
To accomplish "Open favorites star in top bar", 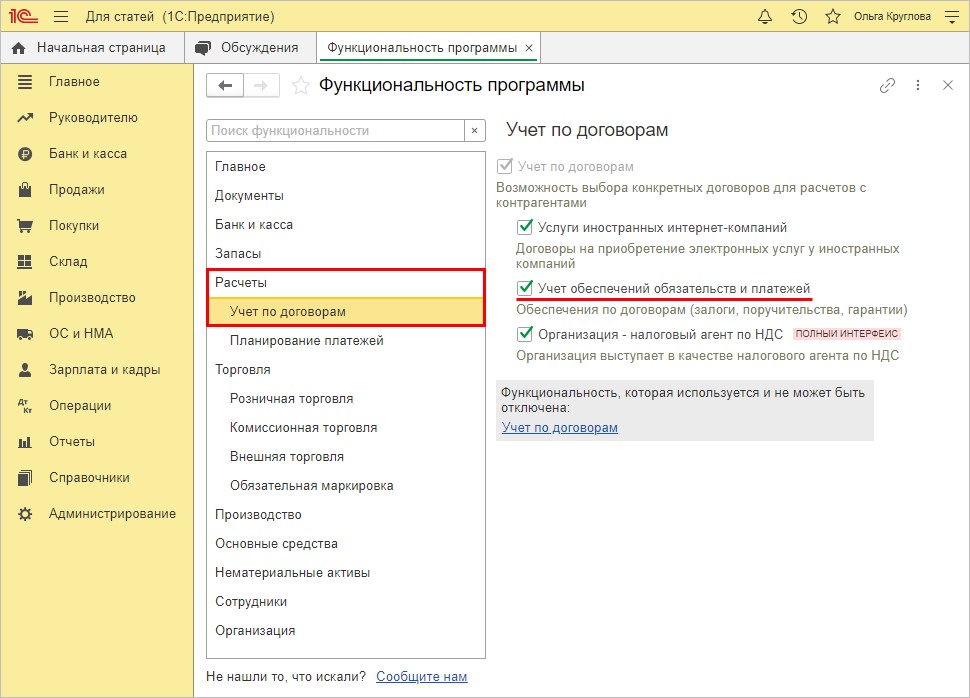I will pos(833,17).
